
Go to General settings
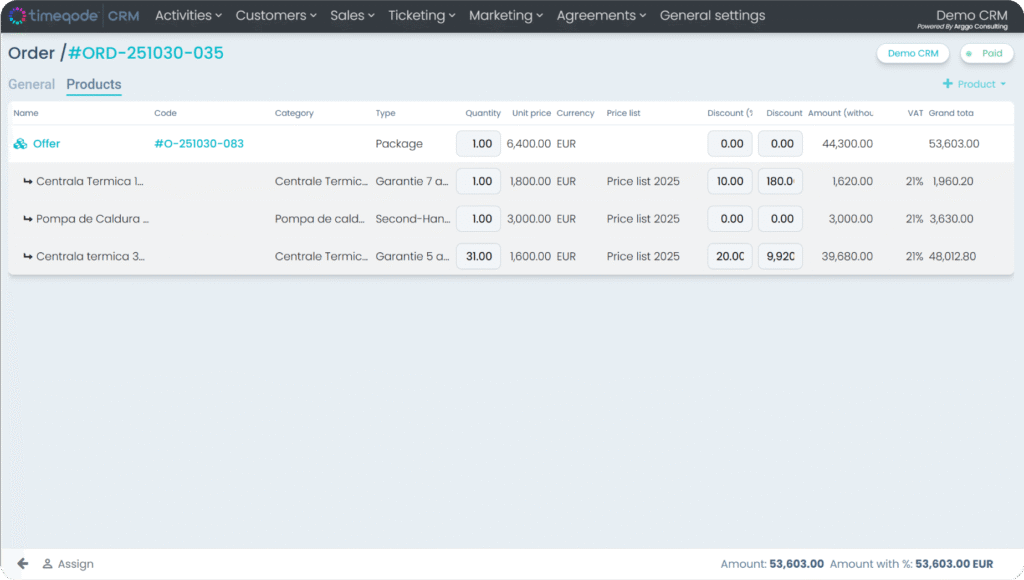pyautogui.click(x=712, y=16)
